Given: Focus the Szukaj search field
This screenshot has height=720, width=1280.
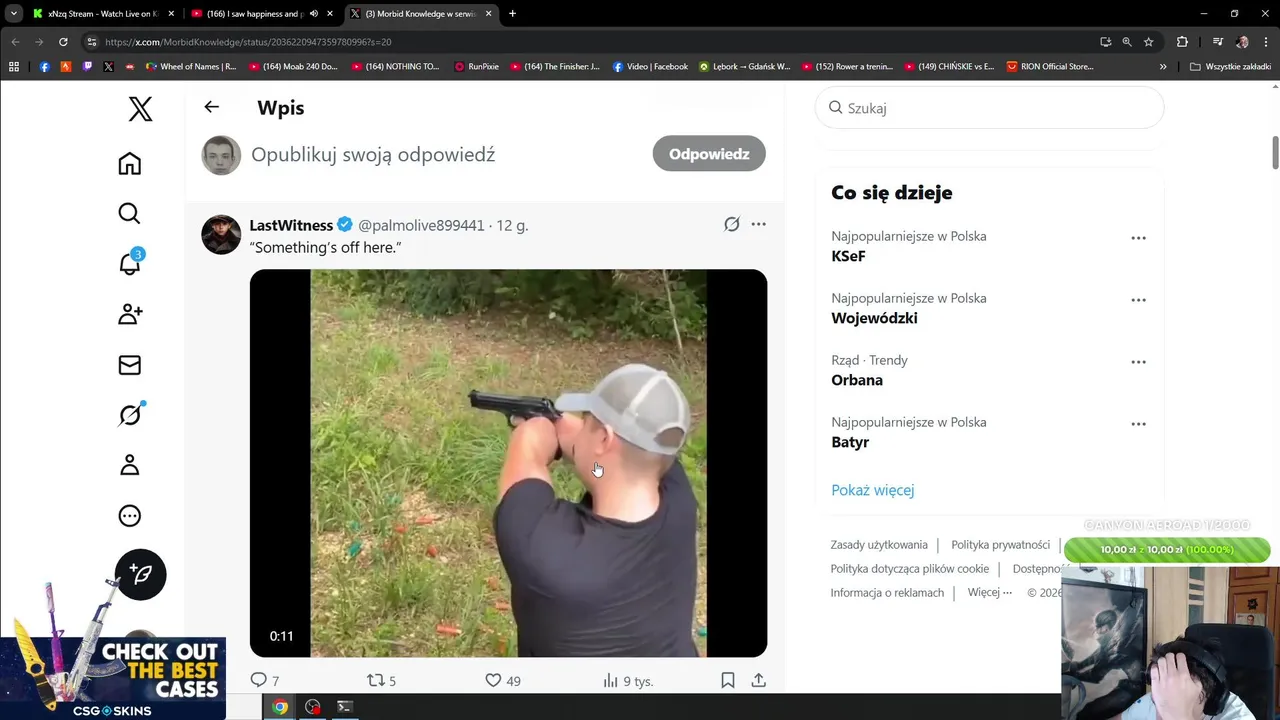Looking at the screenshot, I should [x=990, y=108].
